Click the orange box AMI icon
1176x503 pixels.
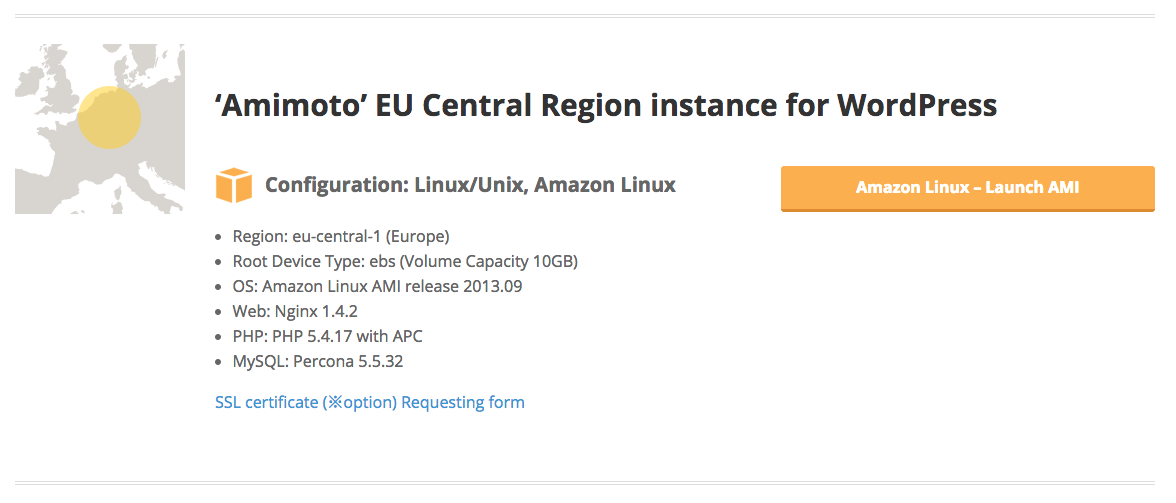(234, 185)
